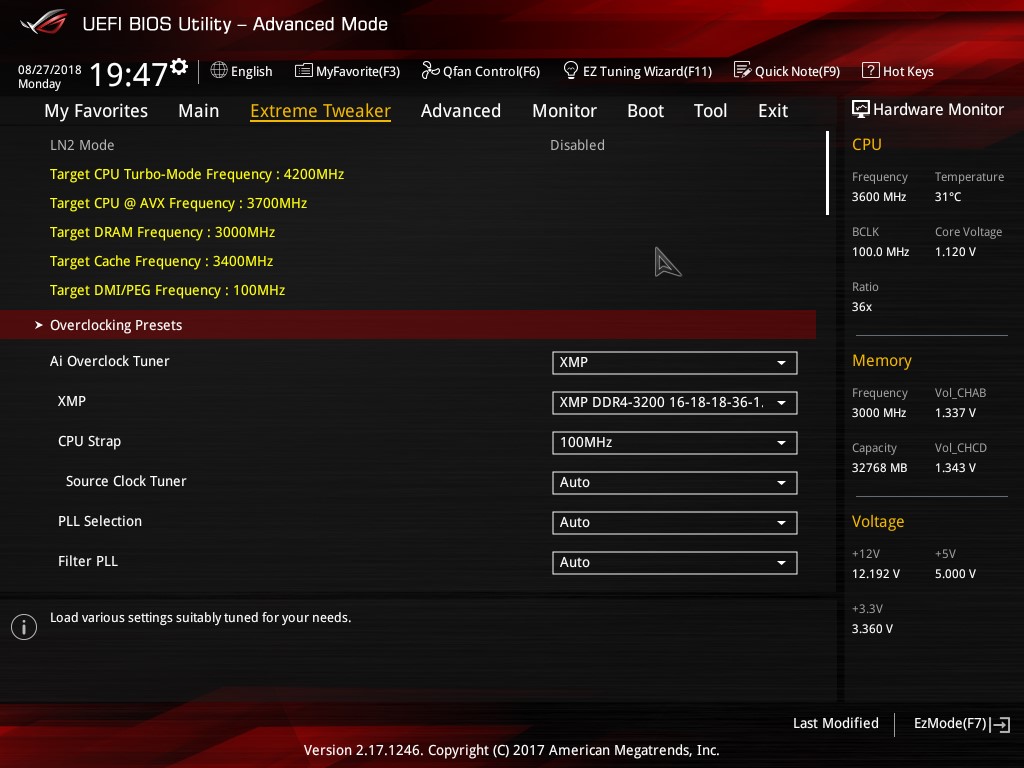Open the Boot tab

(x=645, y=111)
